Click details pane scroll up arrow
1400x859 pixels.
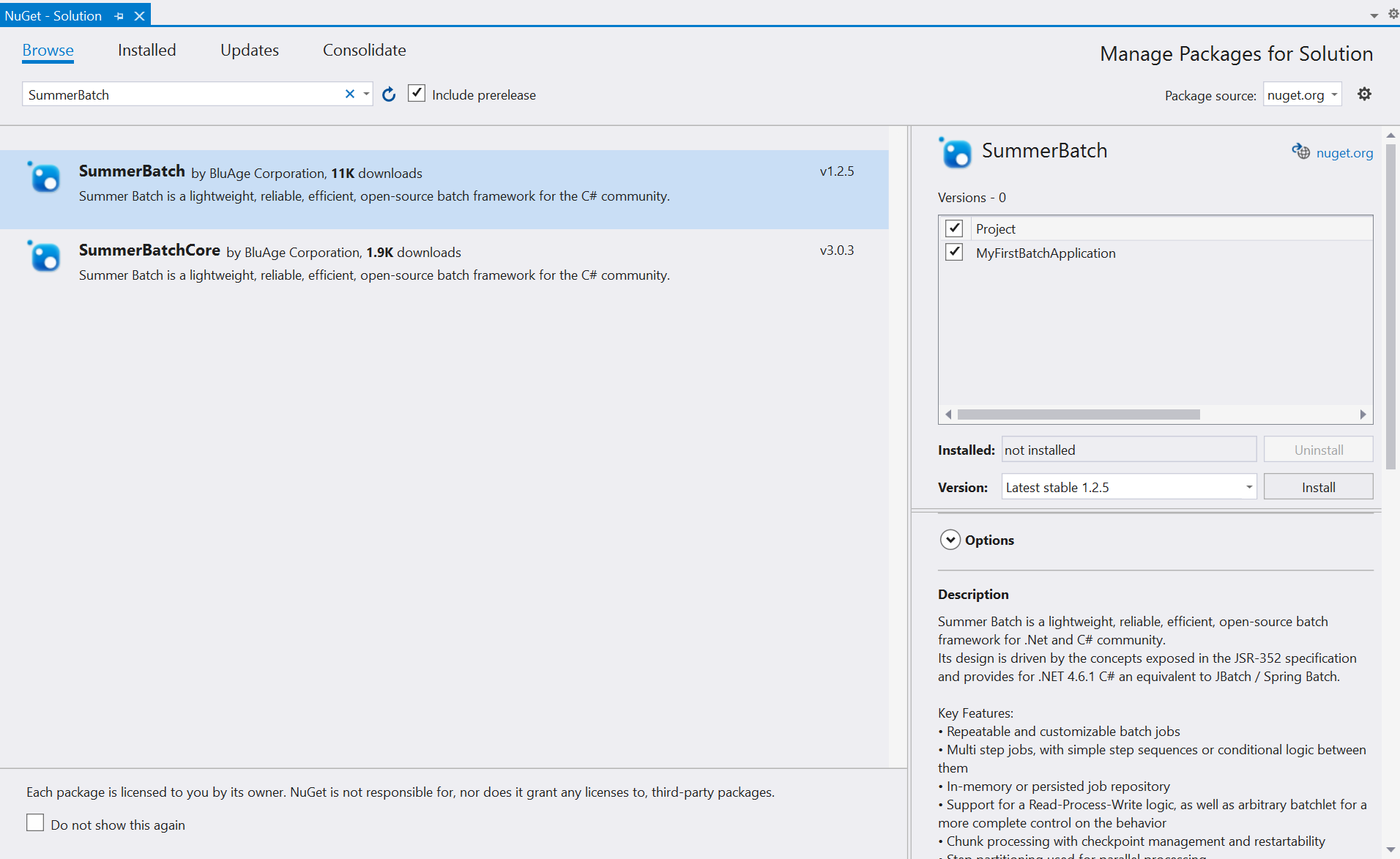[1390, 135]
